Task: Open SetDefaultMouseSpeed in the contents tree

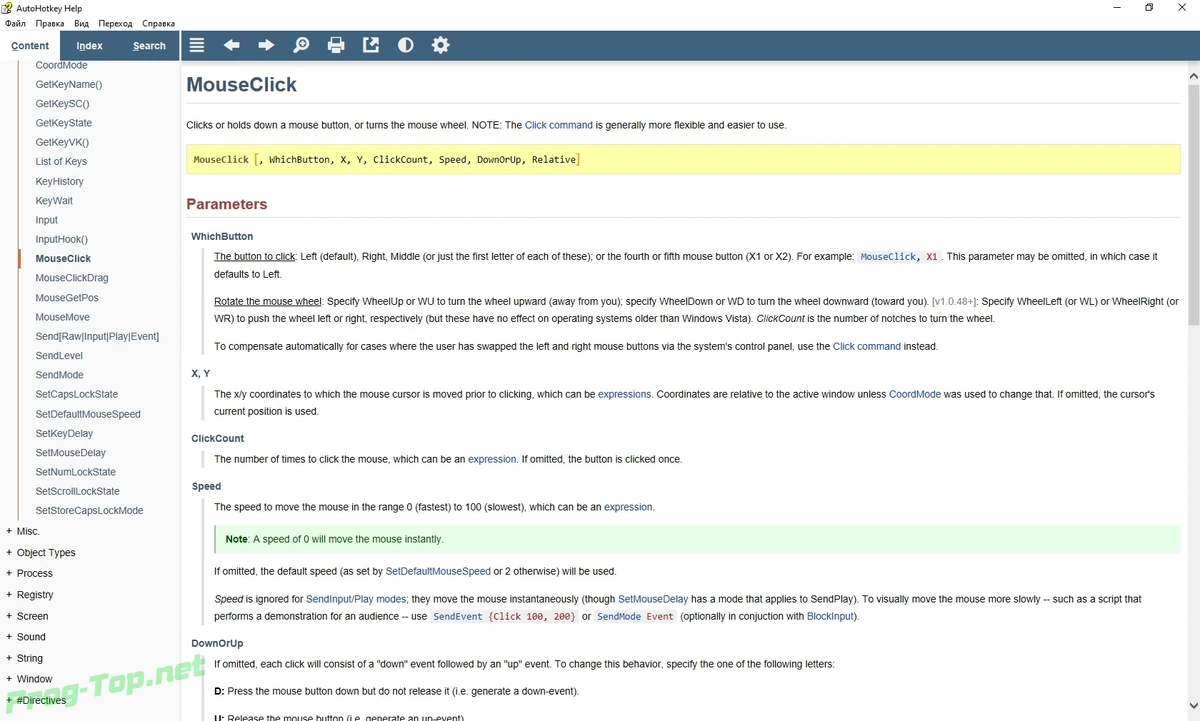Action: point(88,414)
